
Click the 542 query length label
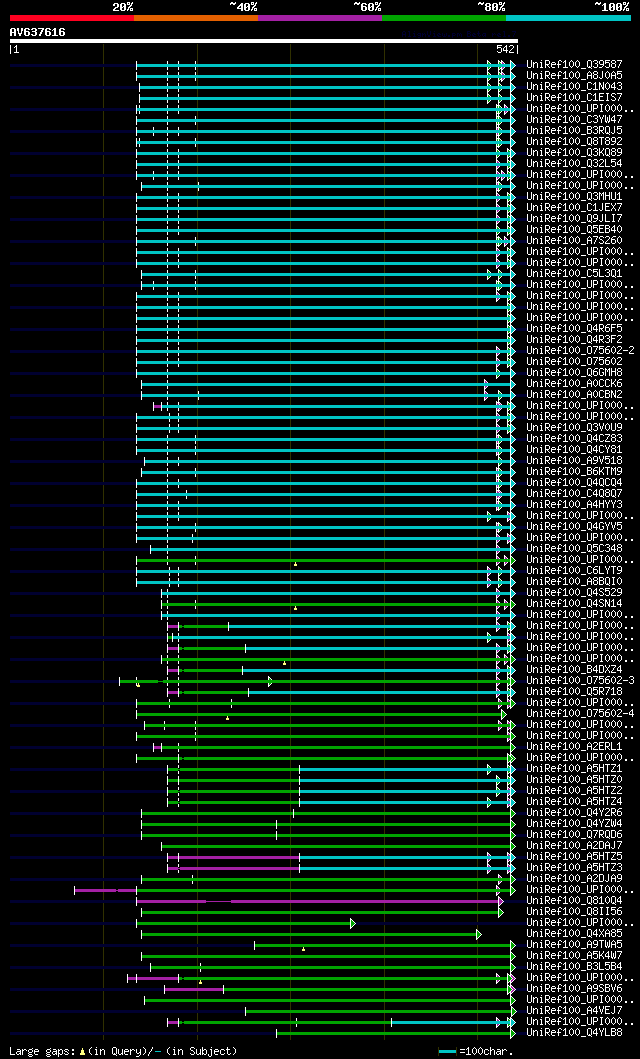tap(505, 49)
